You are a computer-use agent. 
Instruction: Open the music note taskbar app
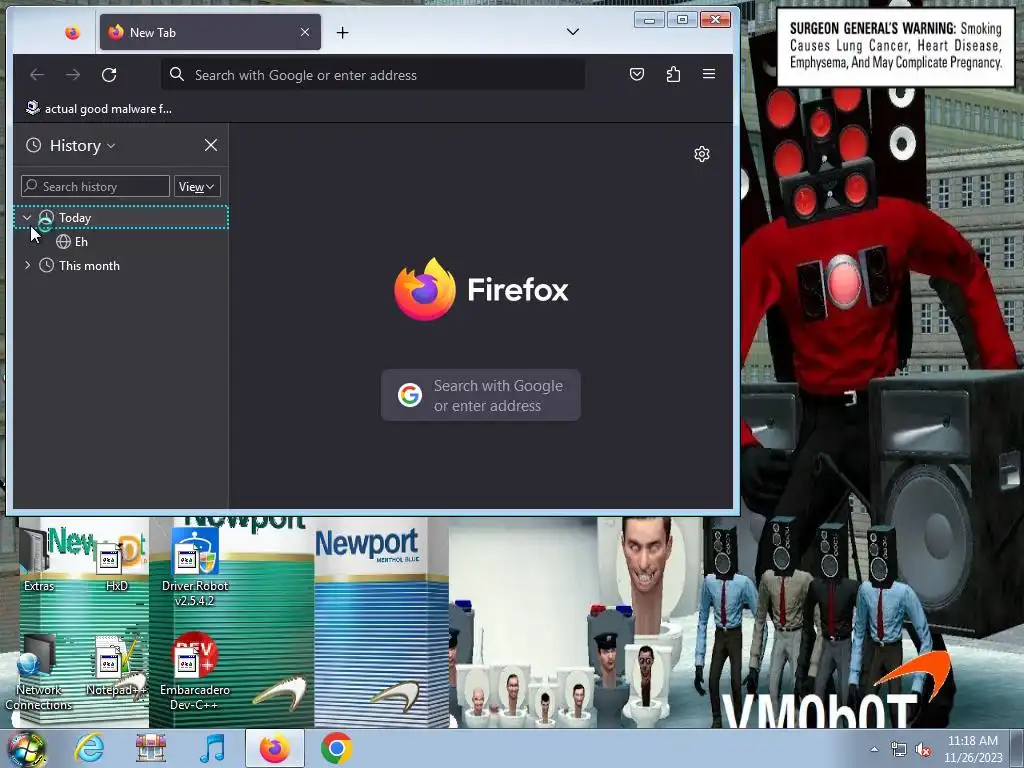coord(212,748)
